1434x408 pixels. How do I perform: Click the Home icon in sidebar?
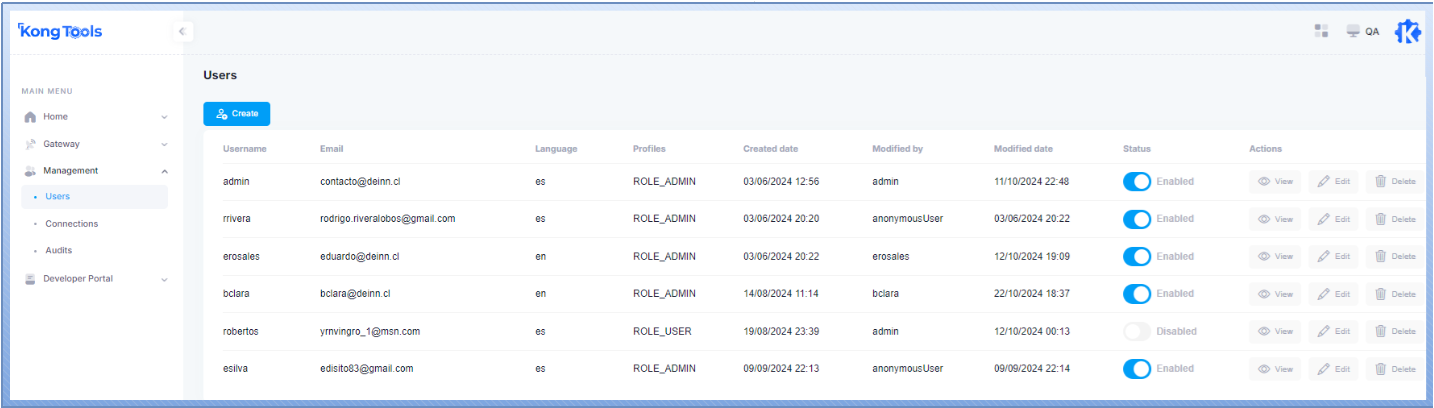point(30,117)
